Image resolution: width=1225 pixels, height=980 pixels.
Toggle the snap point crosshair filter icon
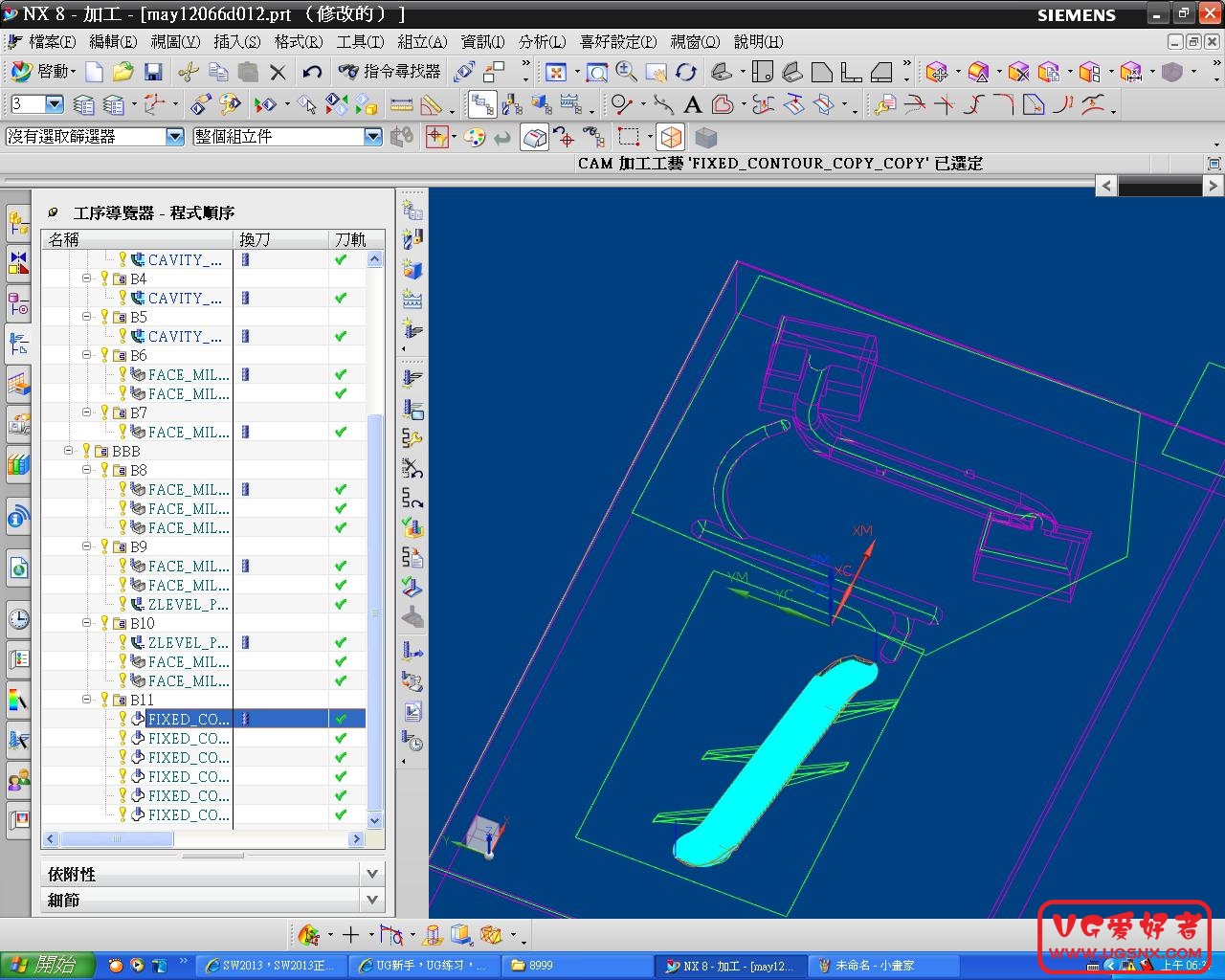pos(437,137)
